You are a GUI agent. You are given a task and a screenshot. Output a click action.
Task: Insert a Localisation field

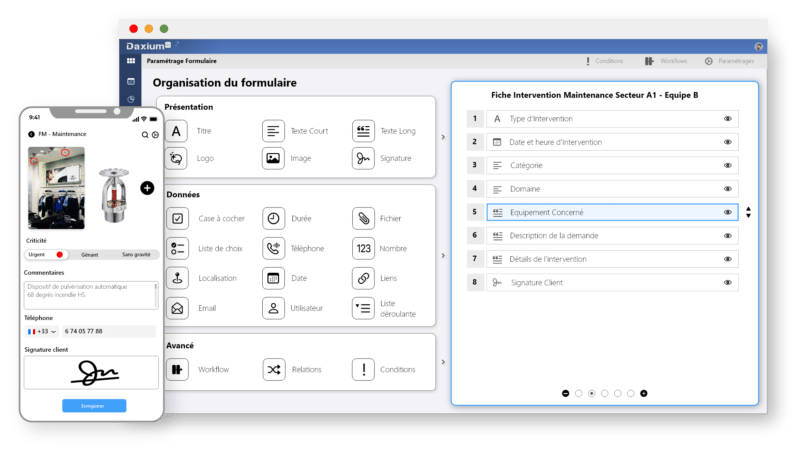coord(178,278)
